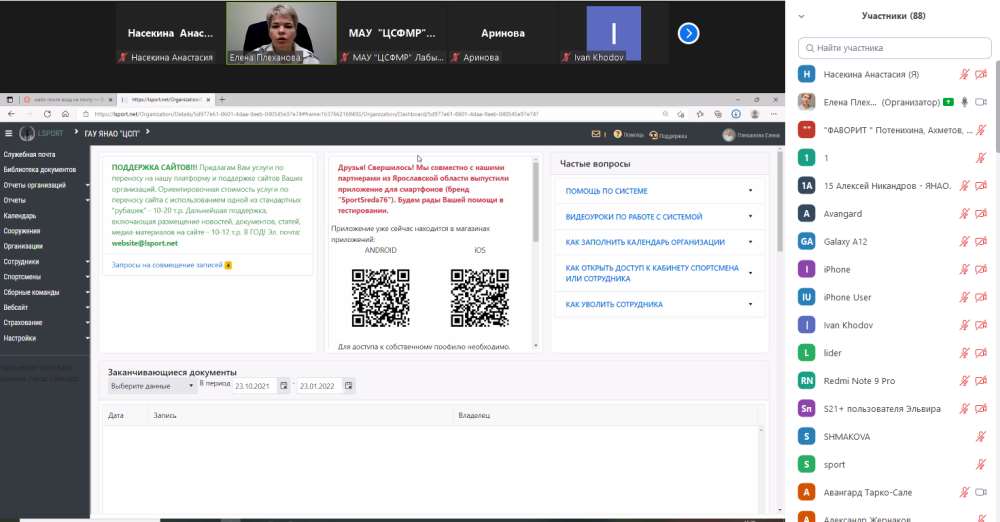Click the muted mic icon for SHMAKOVA
The image size is (1000, 522).
[x=981, y=436]
